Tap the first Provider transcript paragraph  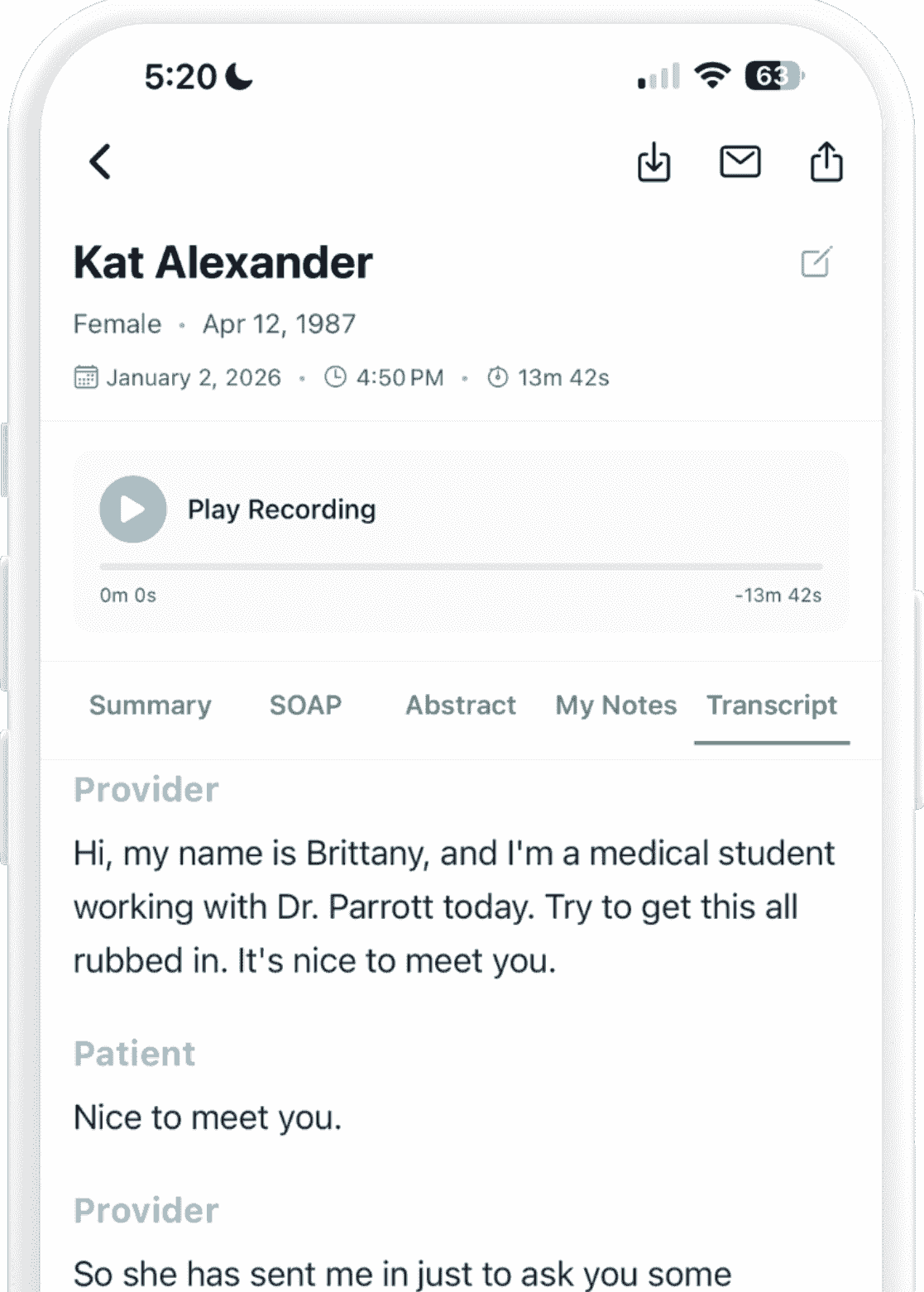tap(453, 907)
